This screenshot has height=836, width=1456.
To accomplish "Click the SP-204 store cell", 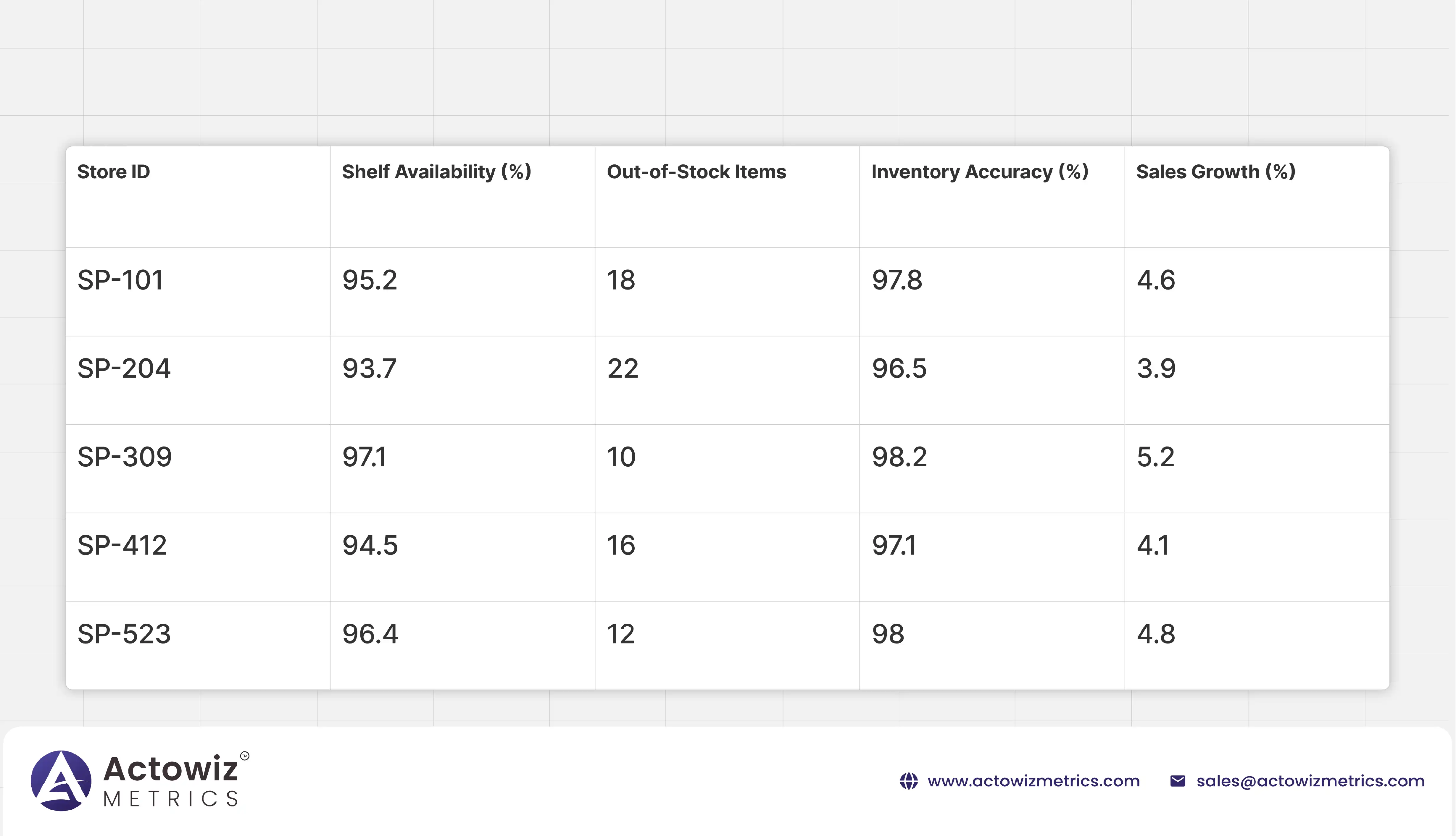I will click(124, 369).
